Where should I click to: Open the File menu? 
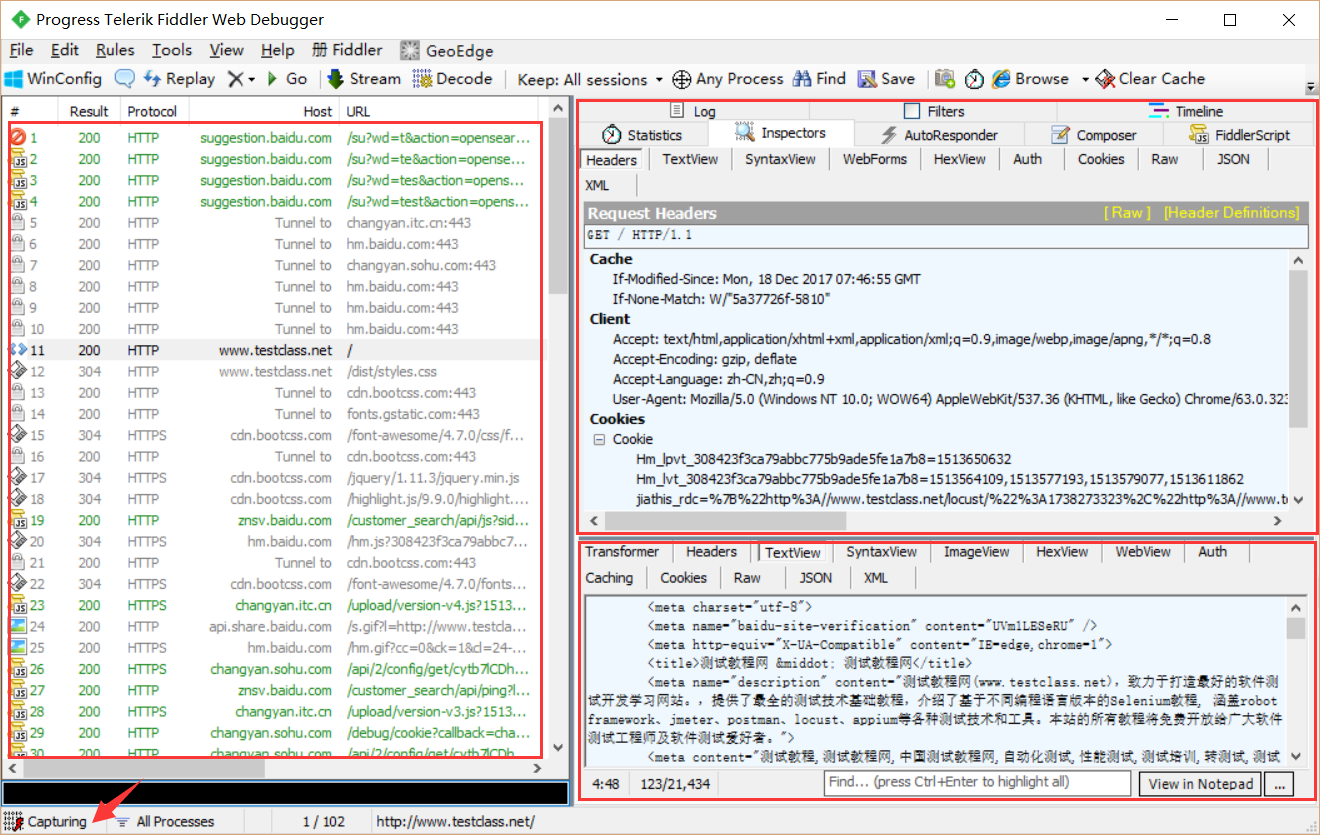(21, 50)
